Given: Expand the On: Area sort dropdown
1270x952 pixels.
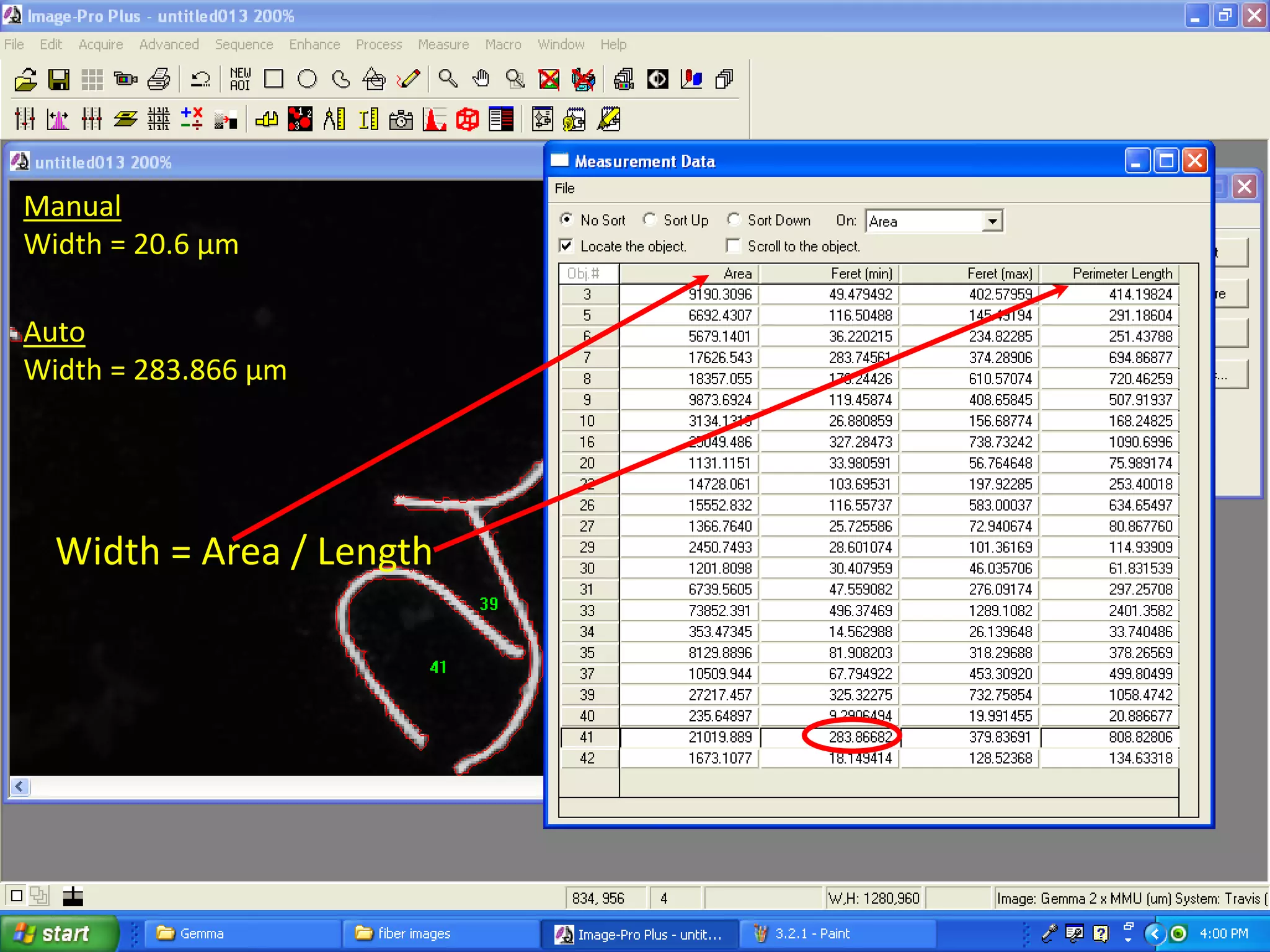Looking at the screenshot, I should pyautogui.click(x=992, y=221).
